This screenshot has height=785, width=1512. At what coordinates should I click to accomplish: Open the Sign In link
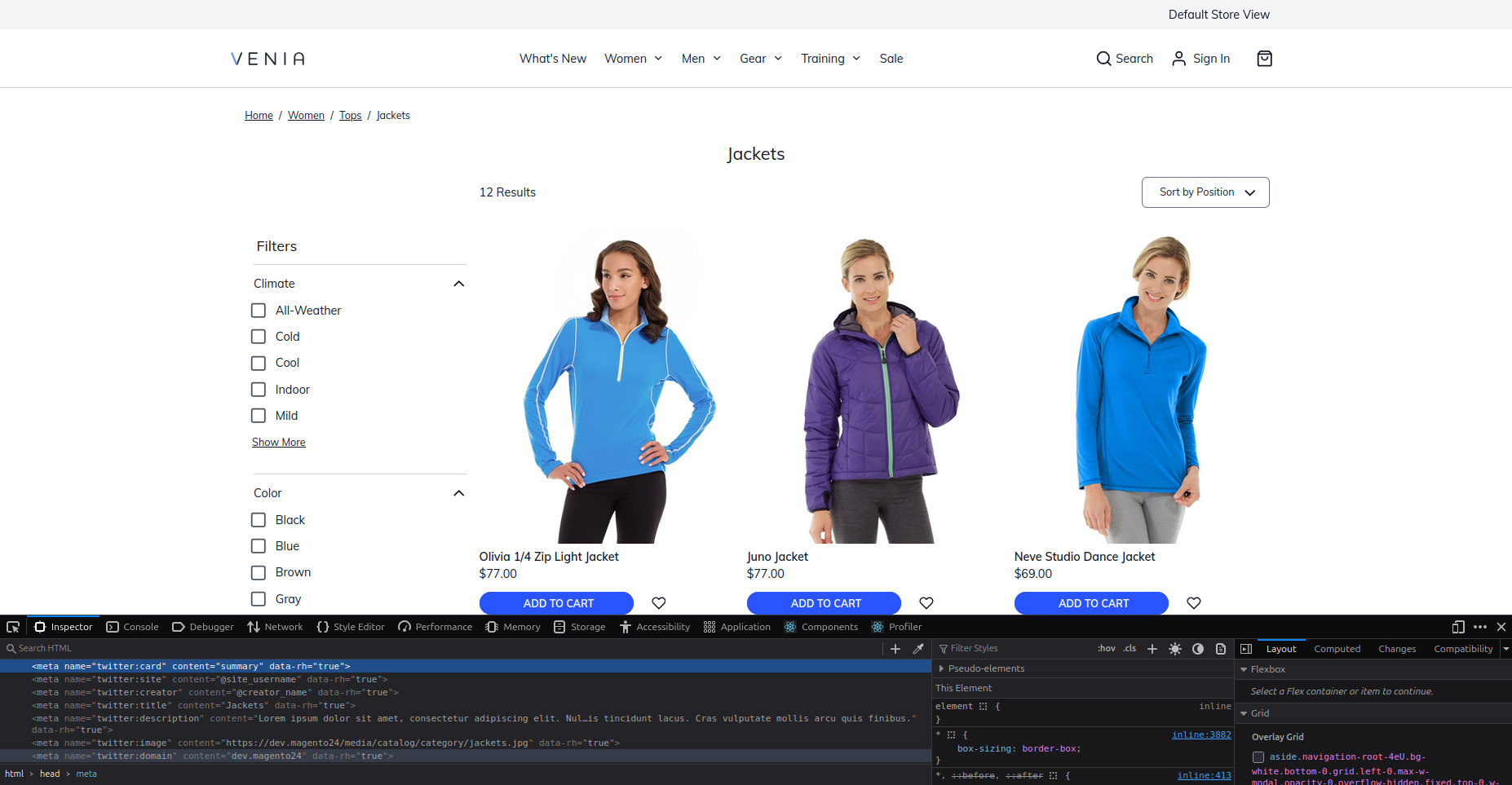point(1200,59)
